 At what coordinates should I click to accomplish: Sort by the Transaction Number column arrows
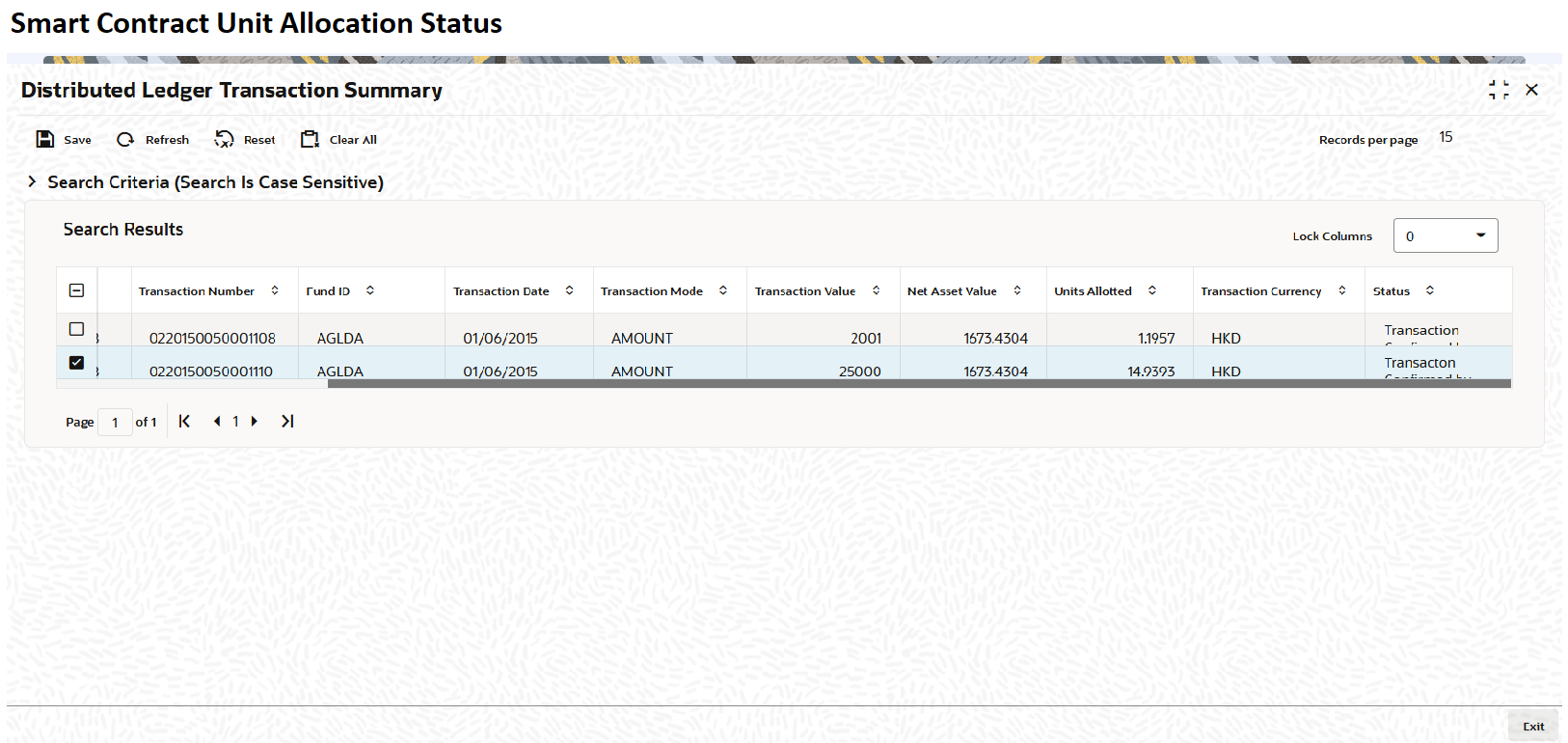tap(275, 290)
